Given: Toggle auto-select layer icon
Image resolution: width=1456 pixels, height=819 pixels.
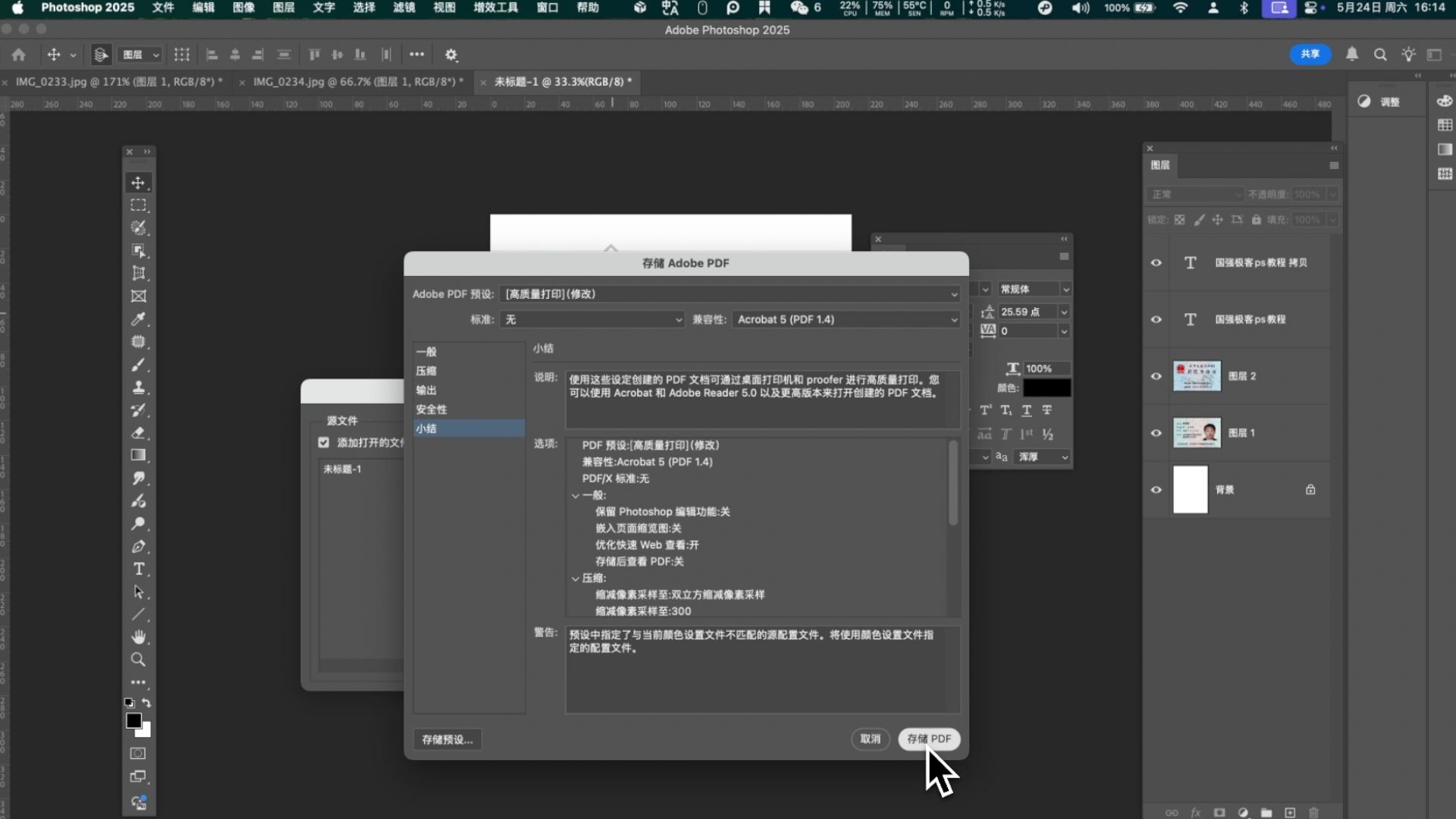Looking at the screenshot, I should [x=100, y=55].
